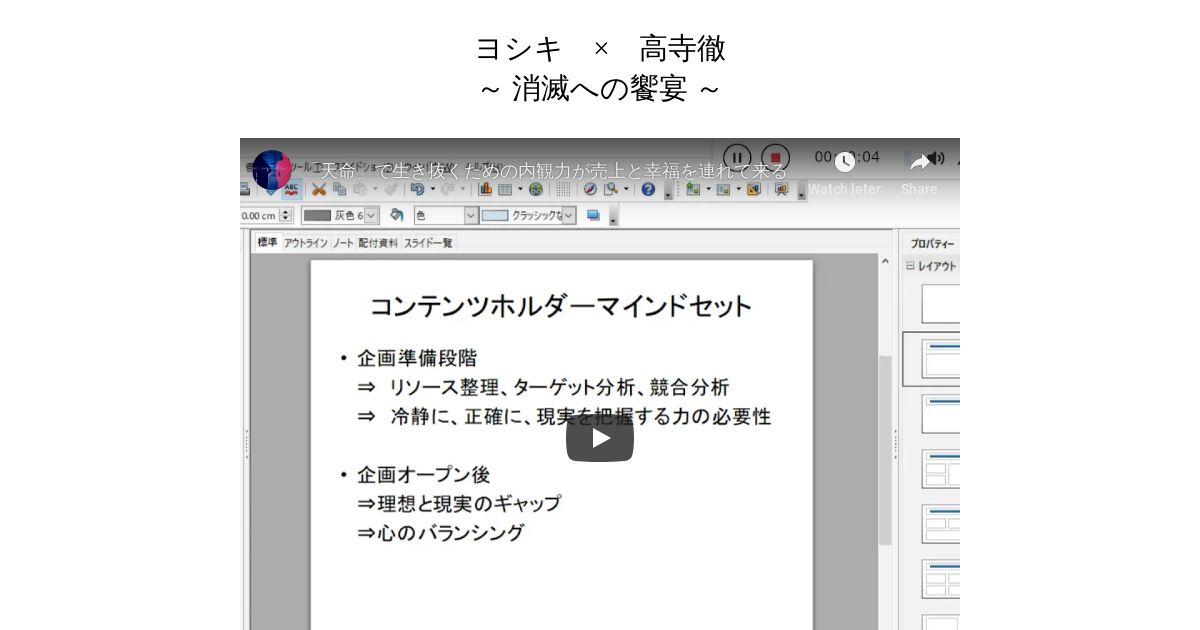Toggle the display grid icon
Viewport: 1200px width, 630px height.
[563, 189]
